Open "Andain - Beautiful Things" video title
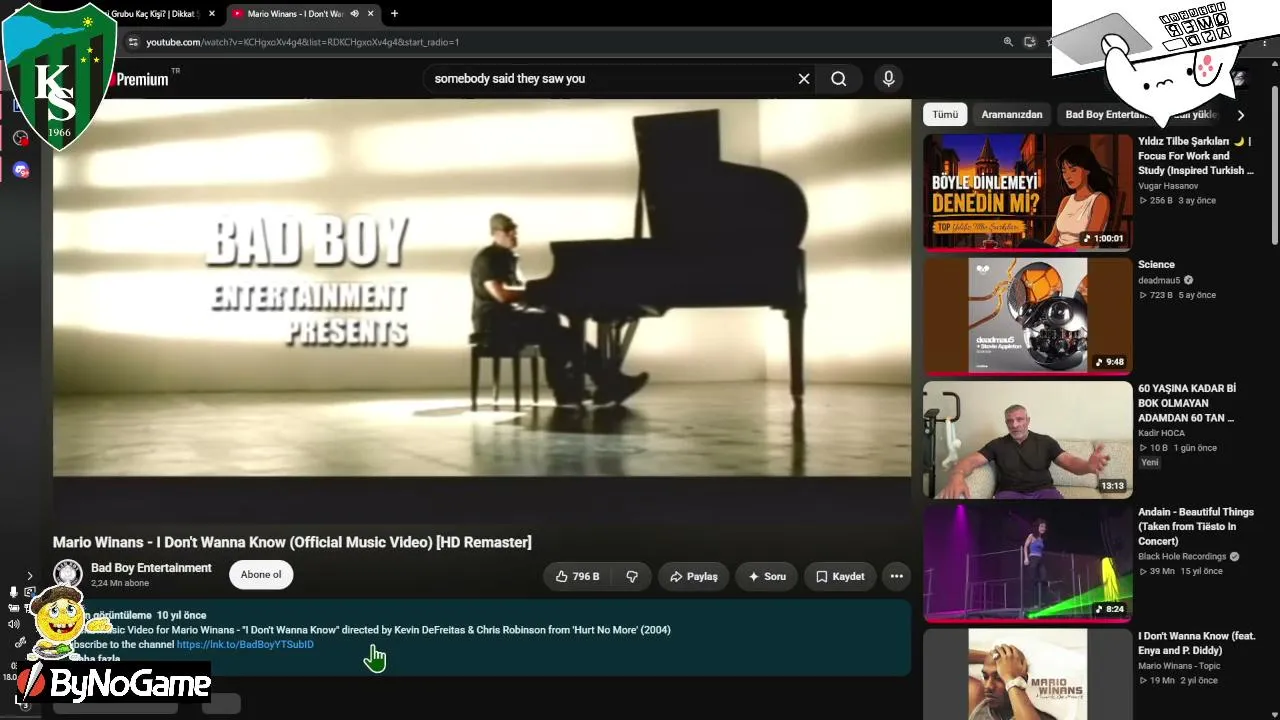 [1196, 527]
